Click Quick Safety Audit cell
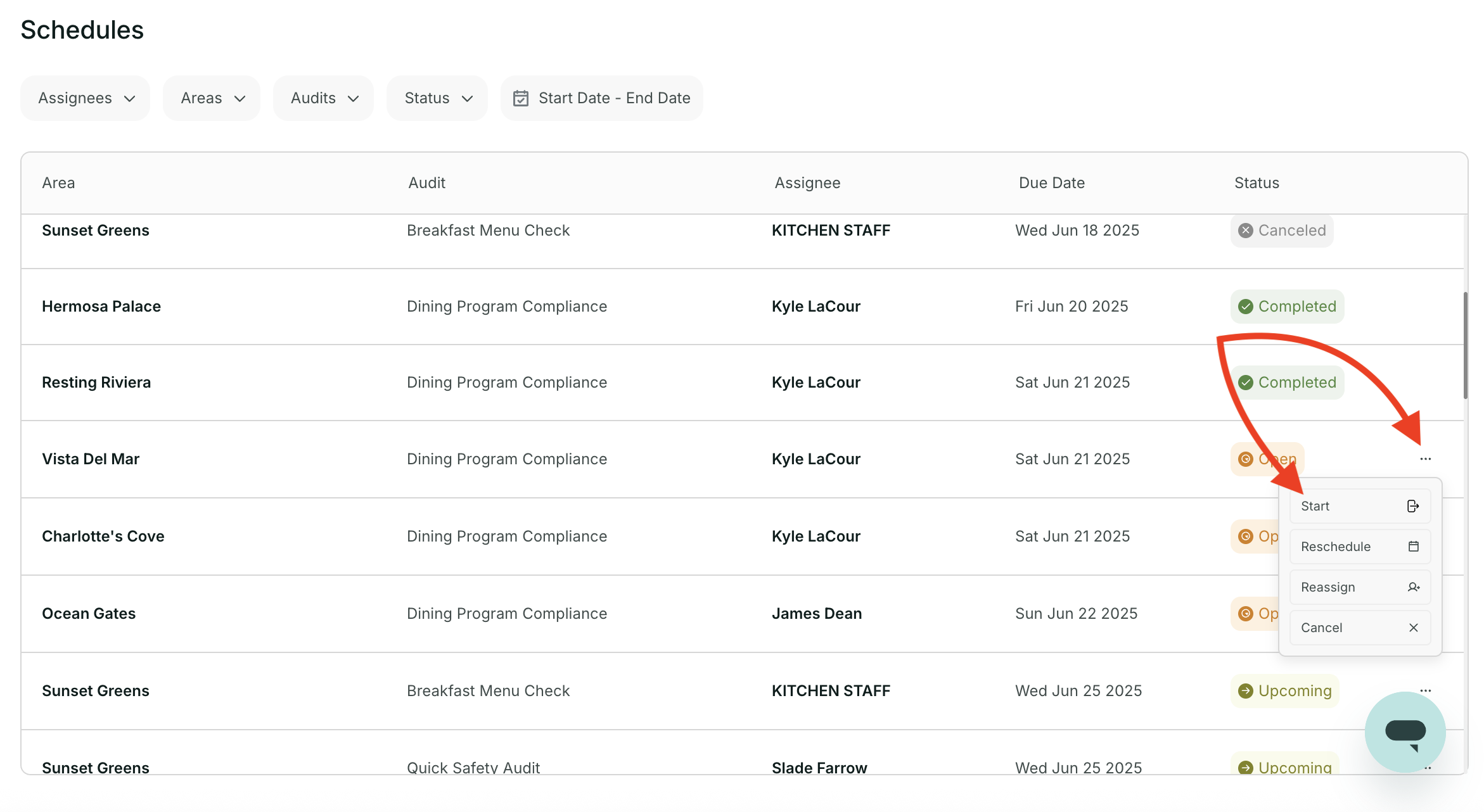Image resolution: width=1484 pixels, height=812 pixels. (473, 768)
